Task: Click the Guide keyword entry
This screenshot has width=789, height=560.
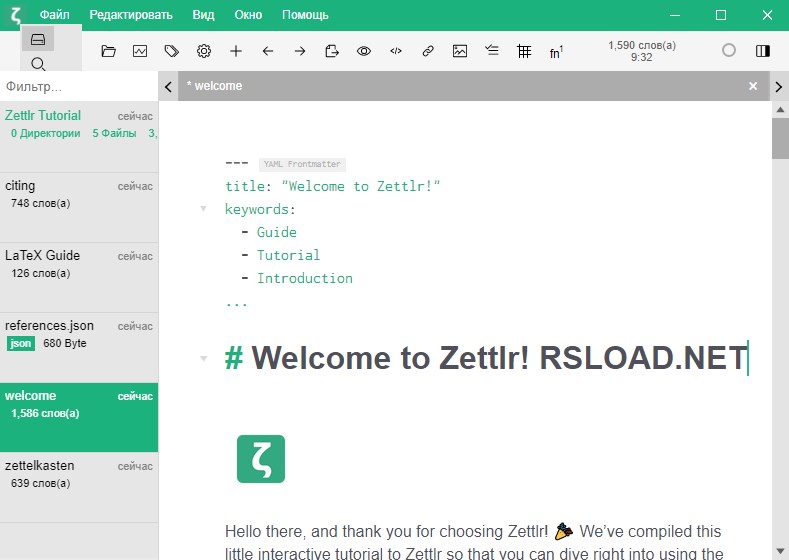Action: pos(276,232)
